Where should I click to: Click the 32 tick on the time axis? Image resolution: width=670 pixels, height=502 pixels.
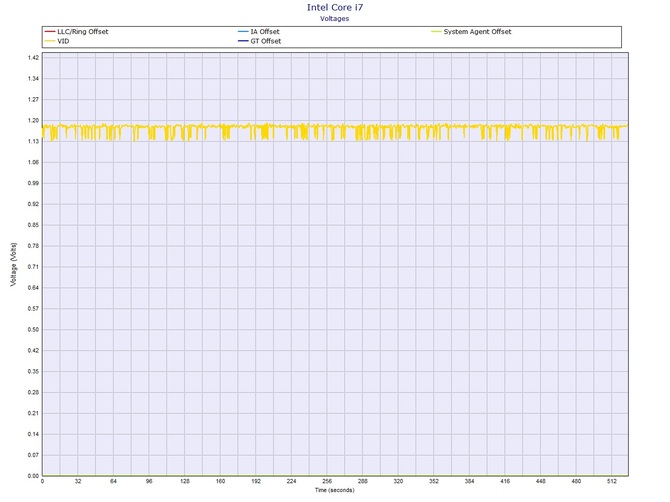pyautogui.click(x=78, y=481)
